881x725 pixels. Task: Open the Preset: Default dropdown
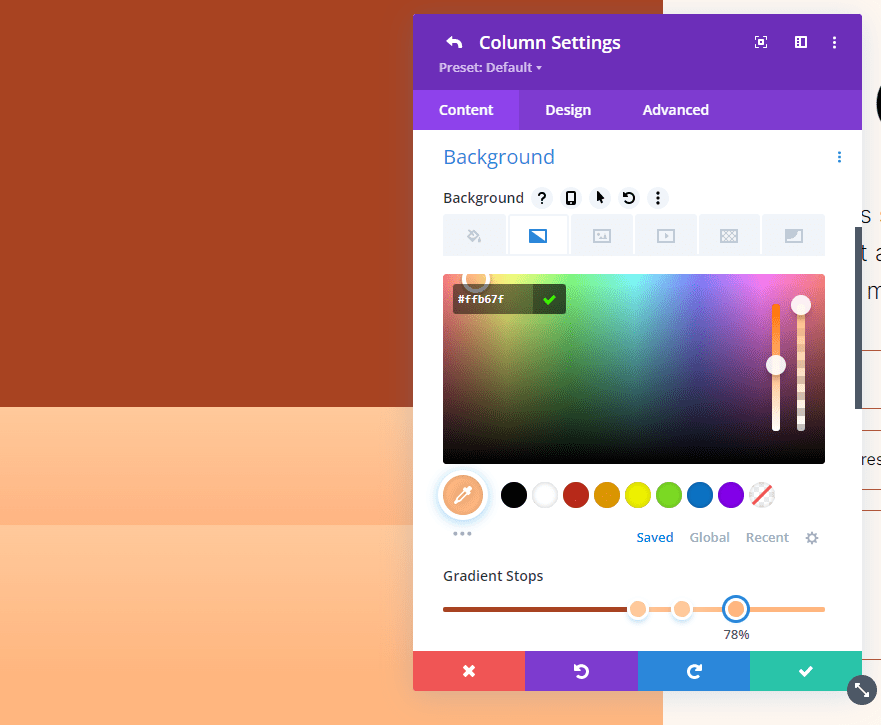tap(491, 67)
